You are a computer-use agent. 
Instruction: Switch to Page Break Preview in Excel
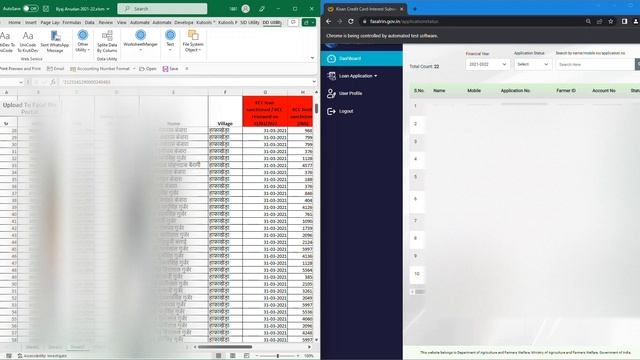point(247,356)
